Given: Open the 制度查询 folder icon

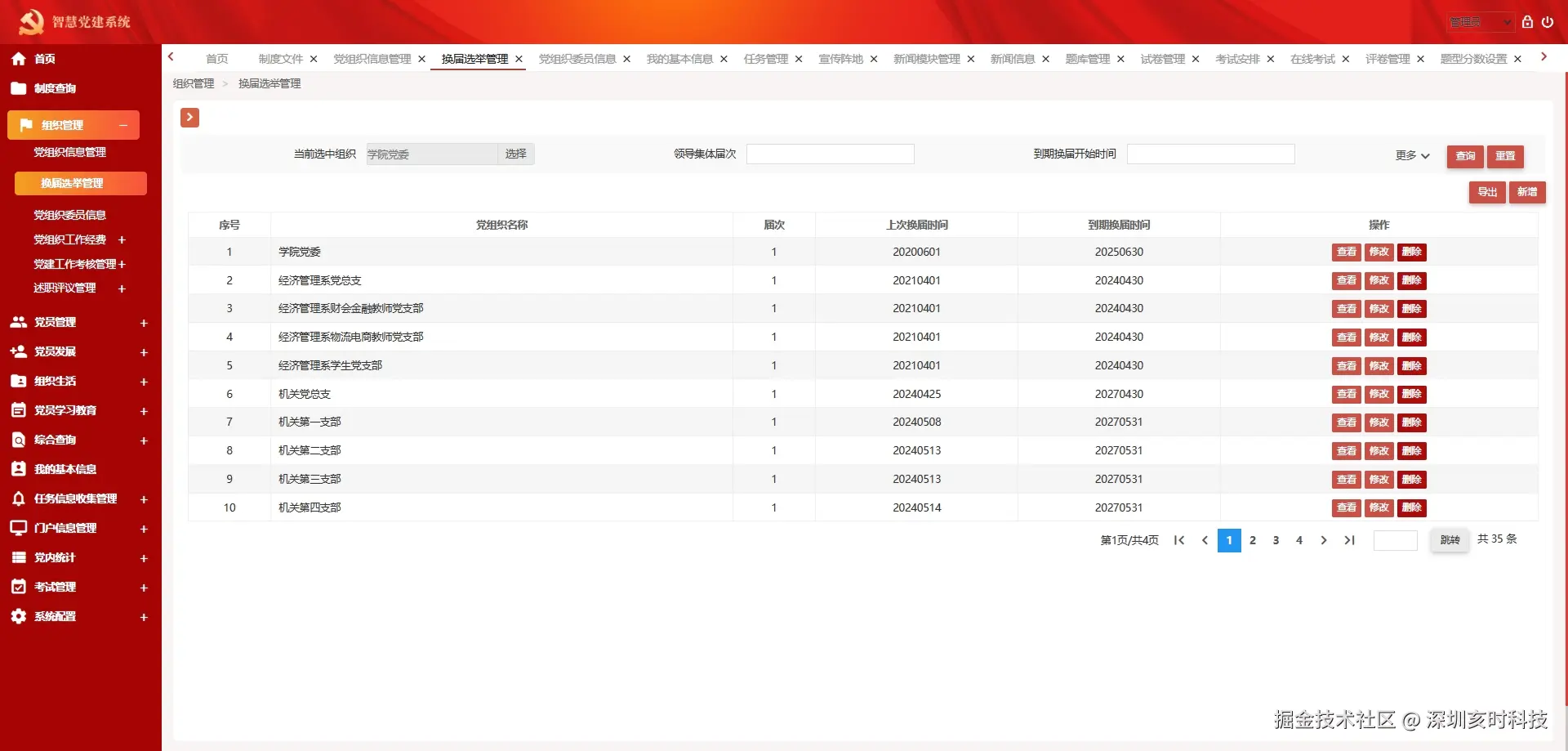Looking at the screenshot, I should click(18, 88).
